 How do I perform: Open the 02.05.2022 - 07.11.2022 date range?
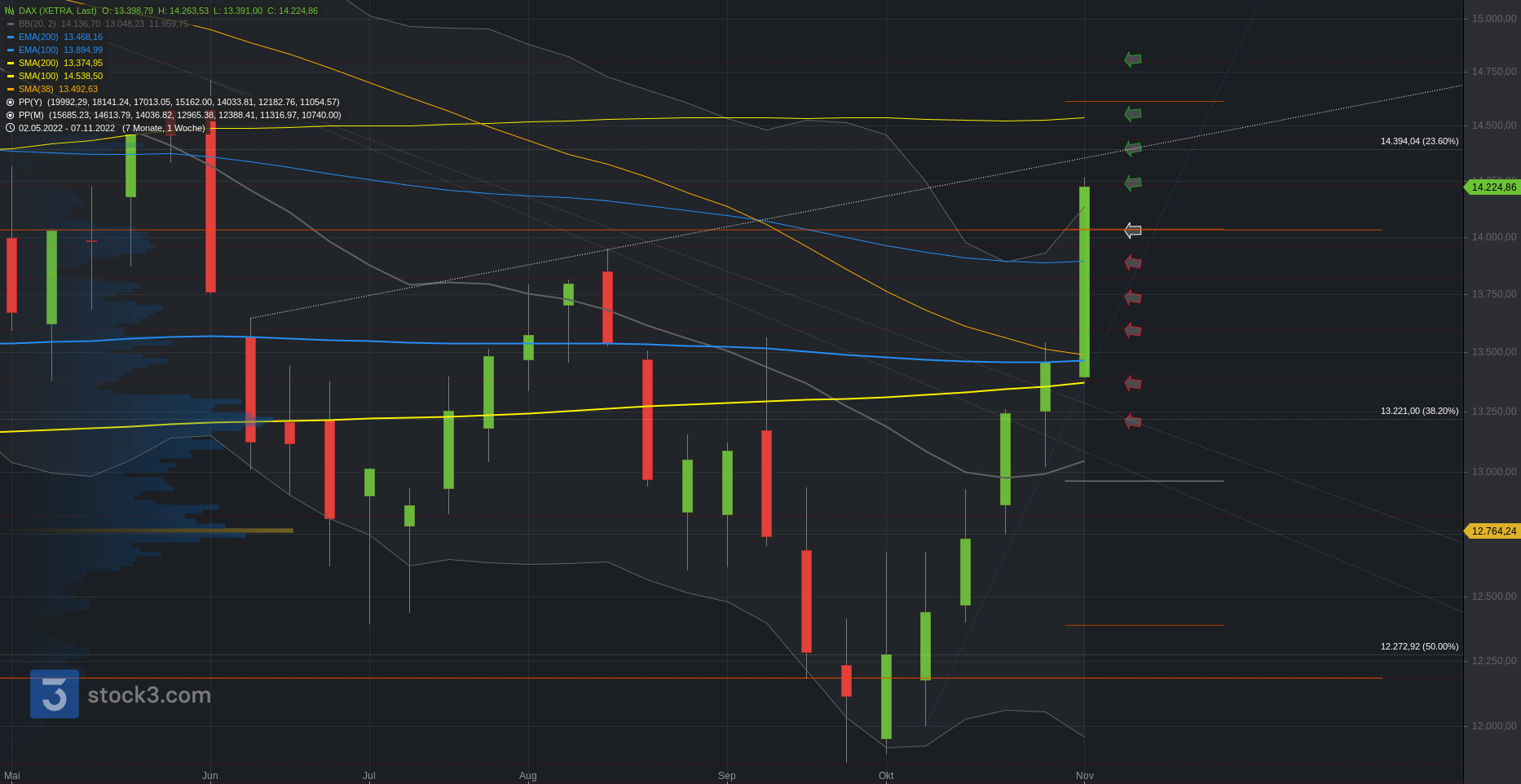point(67,128)
